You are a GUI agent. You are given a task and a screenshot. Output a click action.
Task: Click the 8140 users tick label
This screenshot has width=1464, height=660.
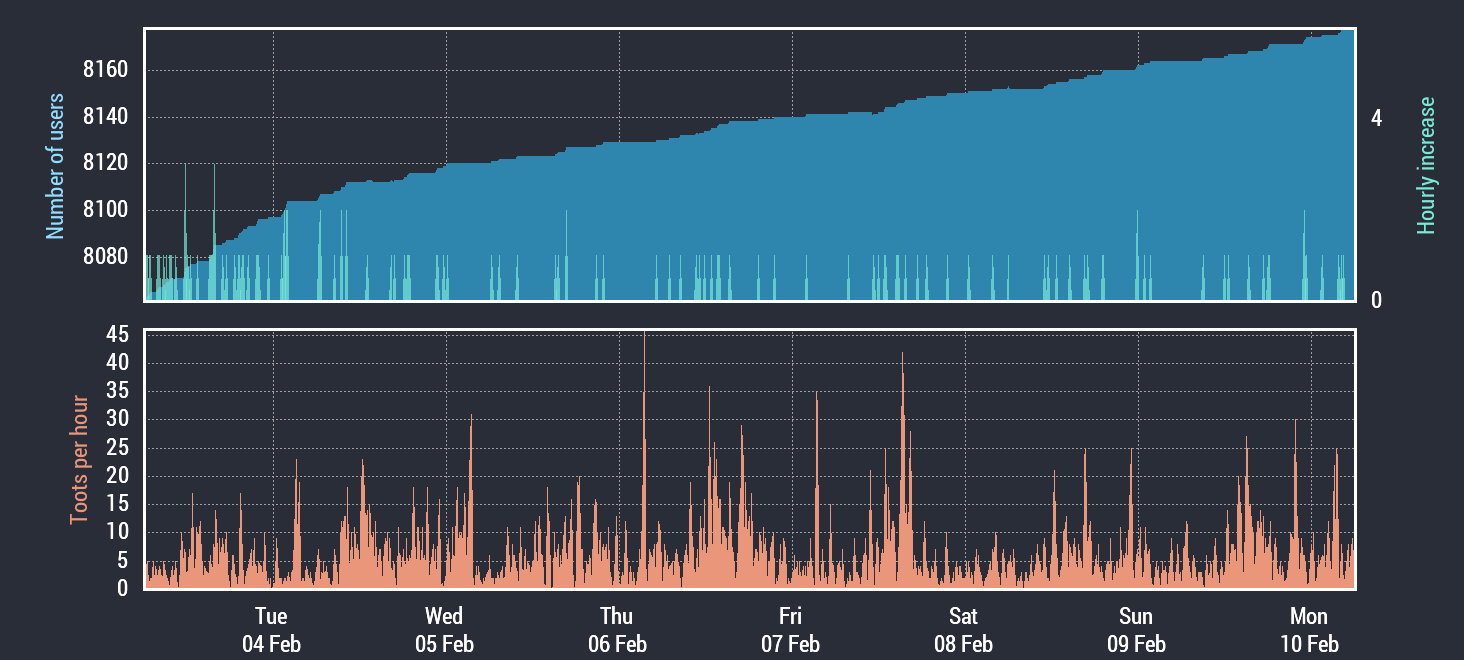pos(105,117)
